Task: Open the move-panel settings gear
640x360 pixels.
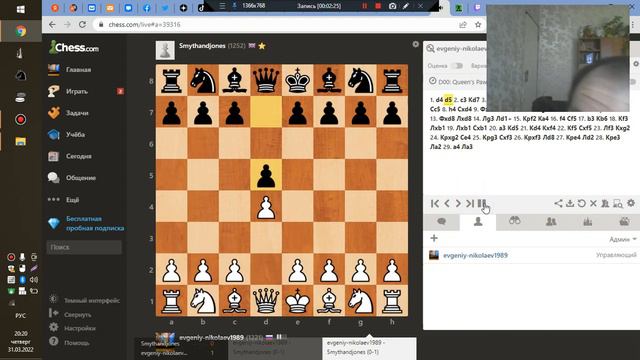Action: tap(631, 203)
